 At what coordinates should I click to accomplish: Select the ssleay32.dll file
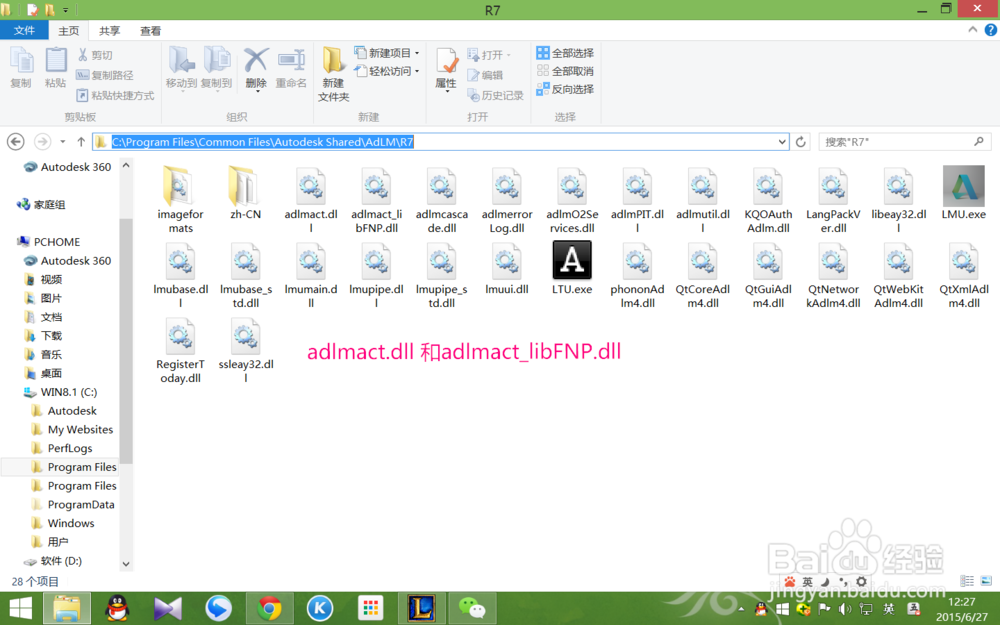246,349
